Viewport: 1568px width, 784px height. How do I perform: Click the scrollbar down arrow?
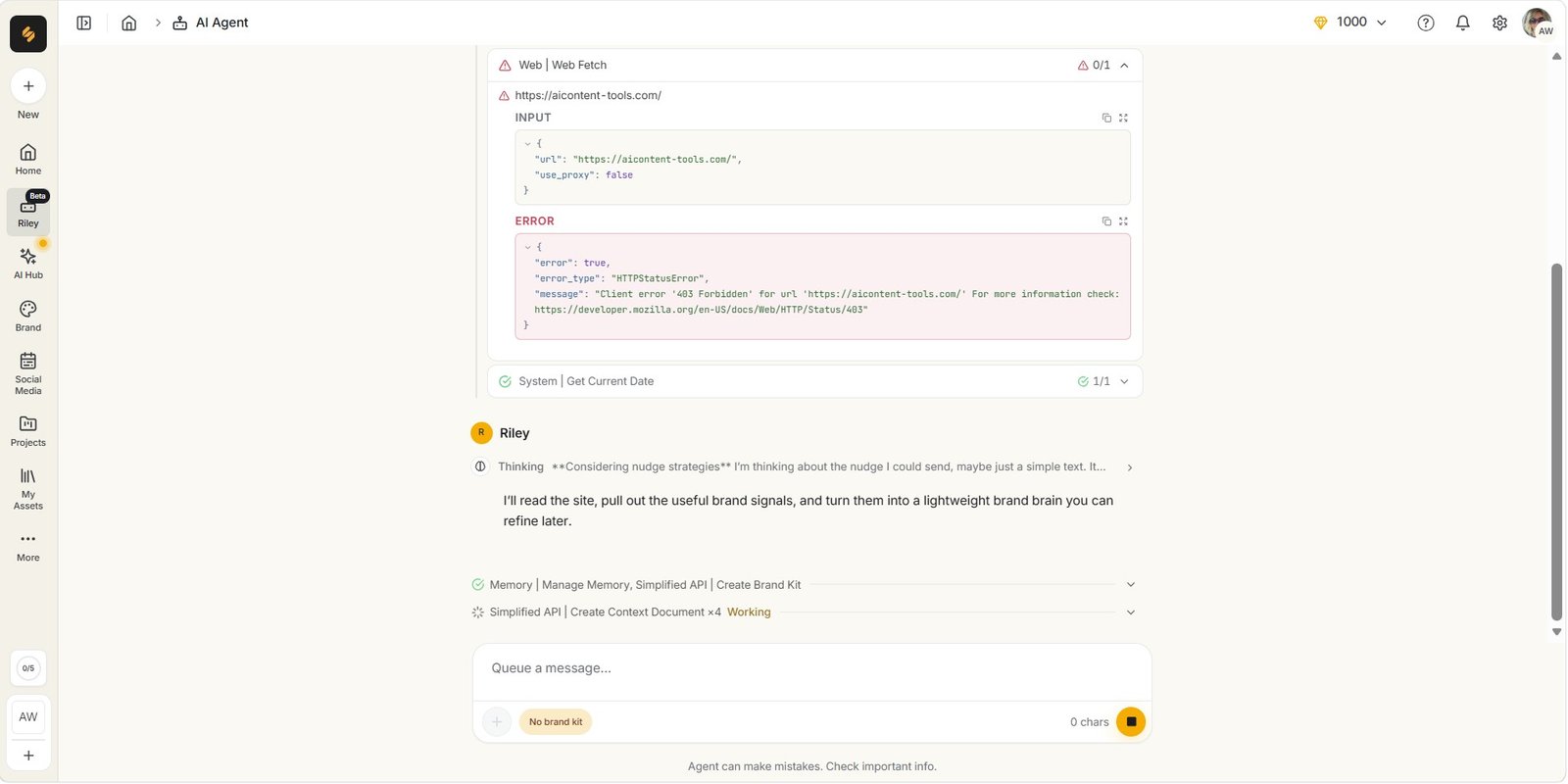click(x=1556, y=632)
